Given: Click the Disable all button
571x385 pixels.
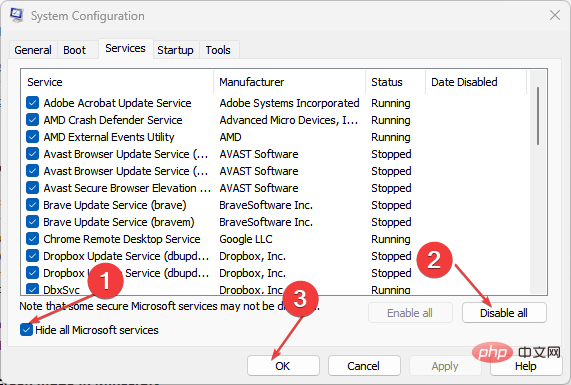Looking at the screenshot, I should click(x=504, y=313).
